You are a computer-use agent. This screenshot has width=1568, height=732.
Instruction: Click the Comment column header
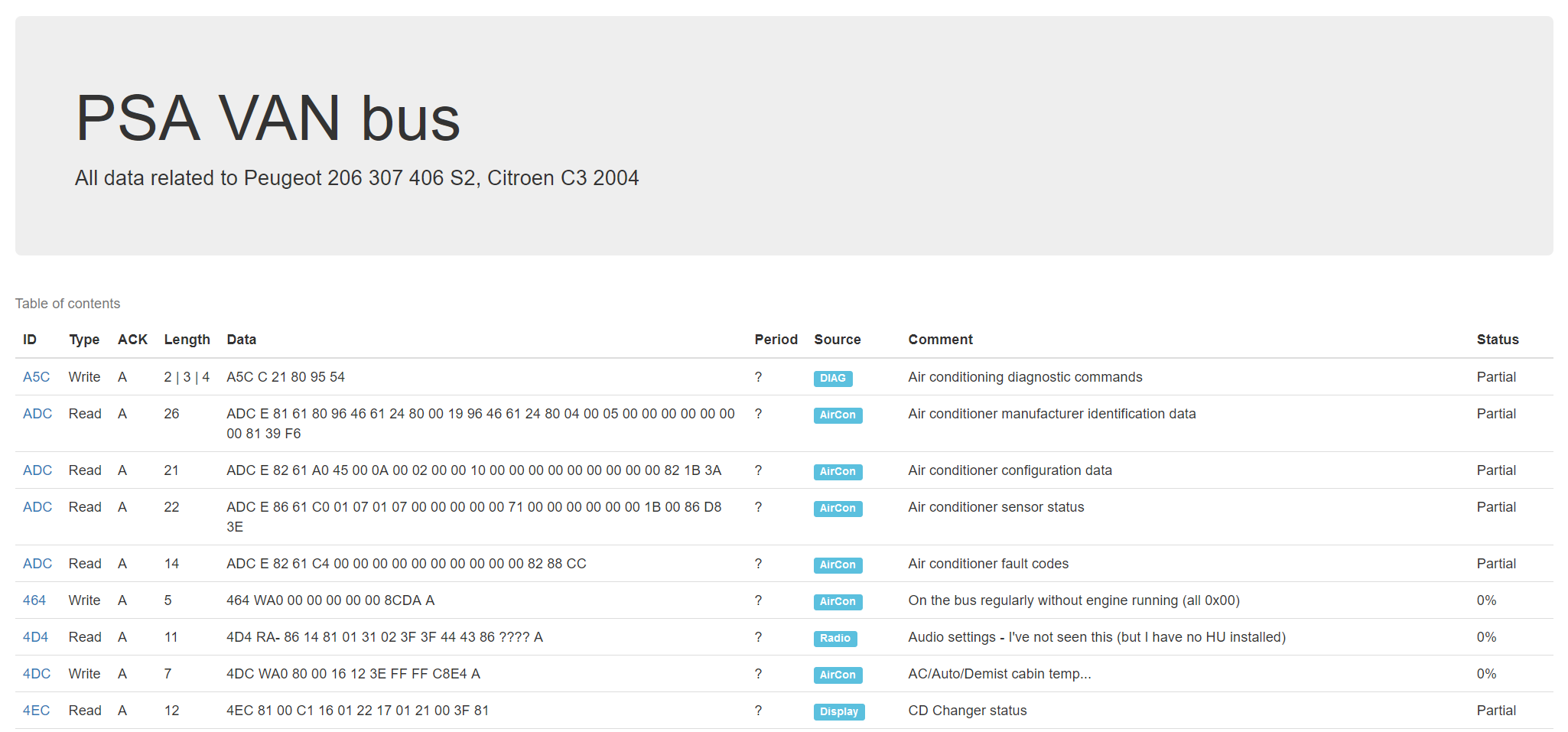[941, 340]
